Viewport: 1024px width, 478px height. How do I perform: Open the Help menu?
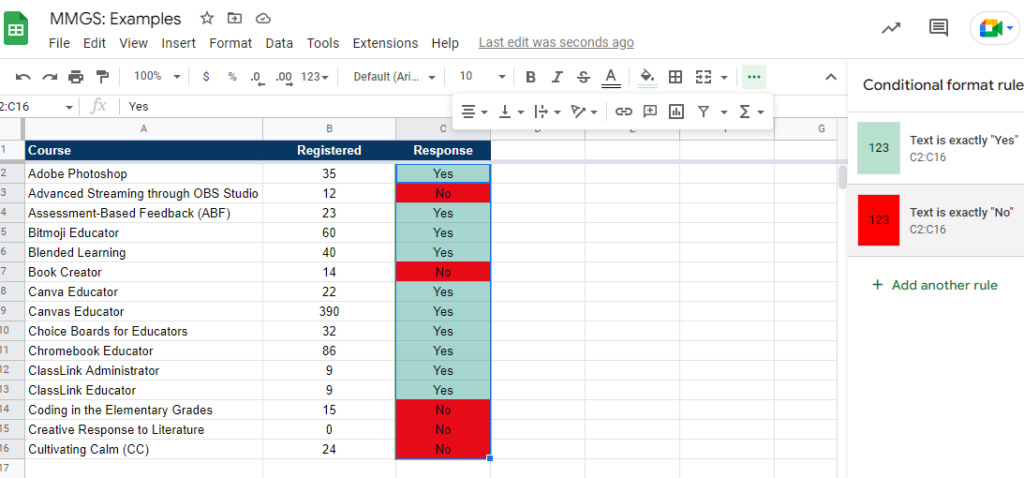pyautogui.click(x=445, y=43)
